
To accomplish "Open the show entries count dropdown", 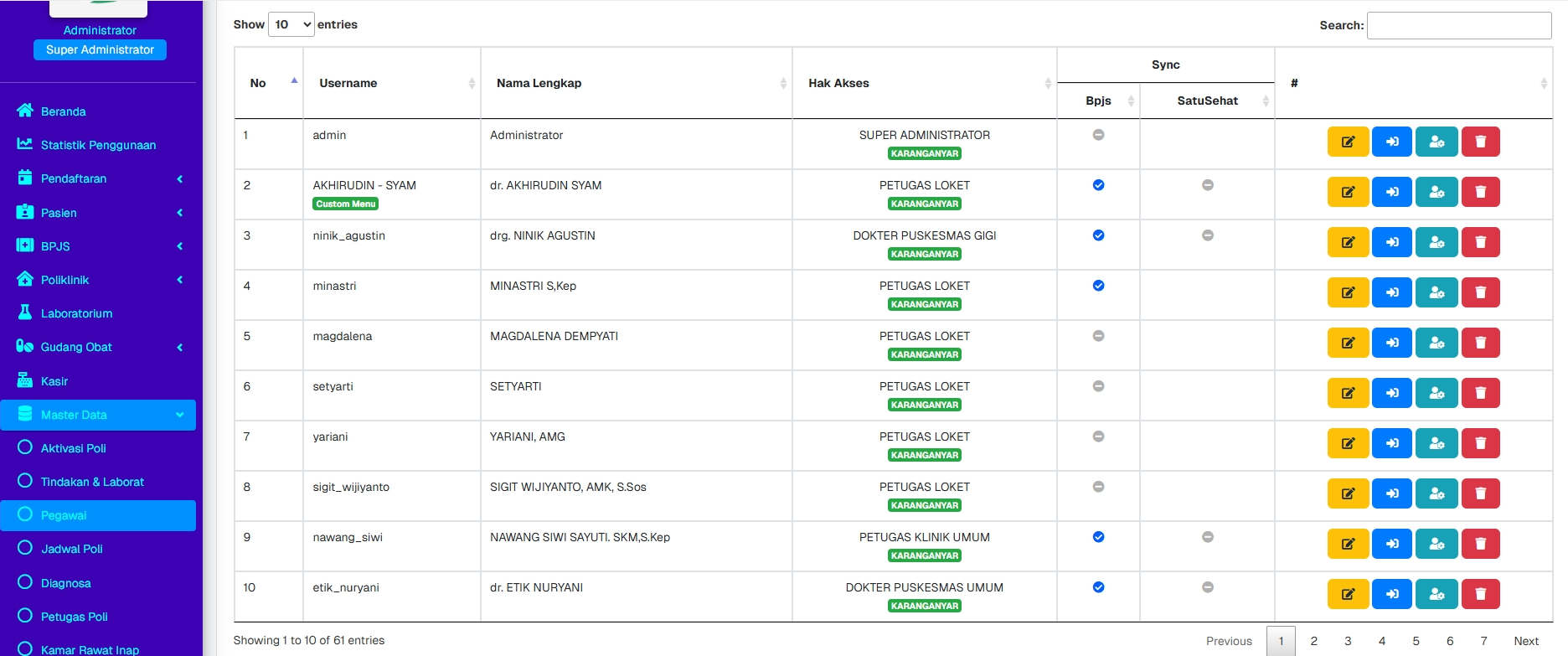I will point(291,24).
